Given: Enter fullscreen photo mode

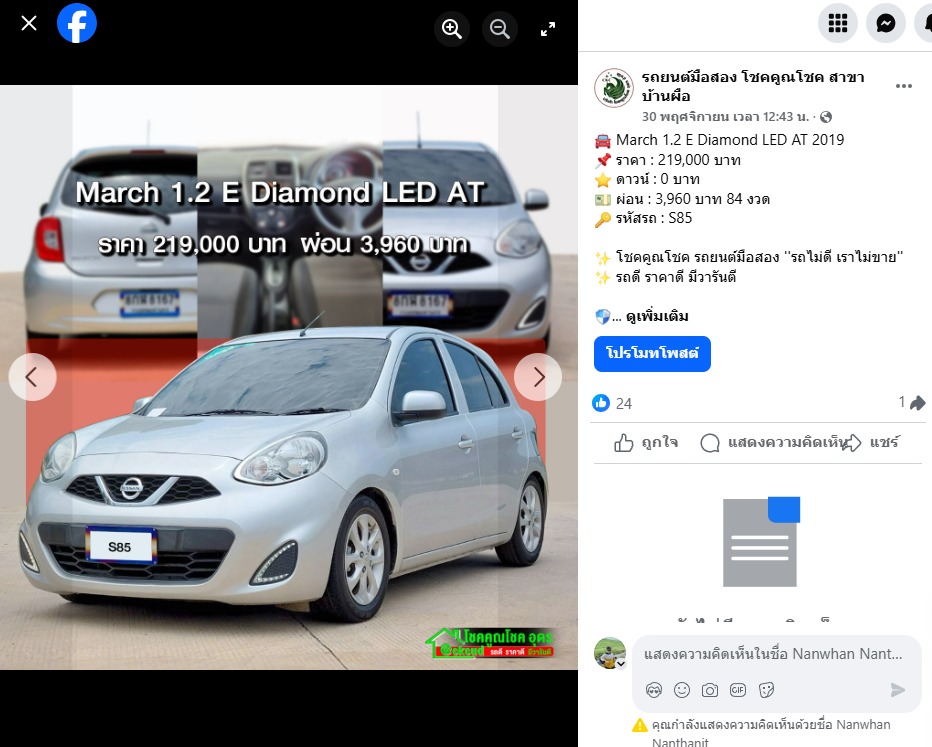Looking at the screenshot, I should click(x=548, y=29).
